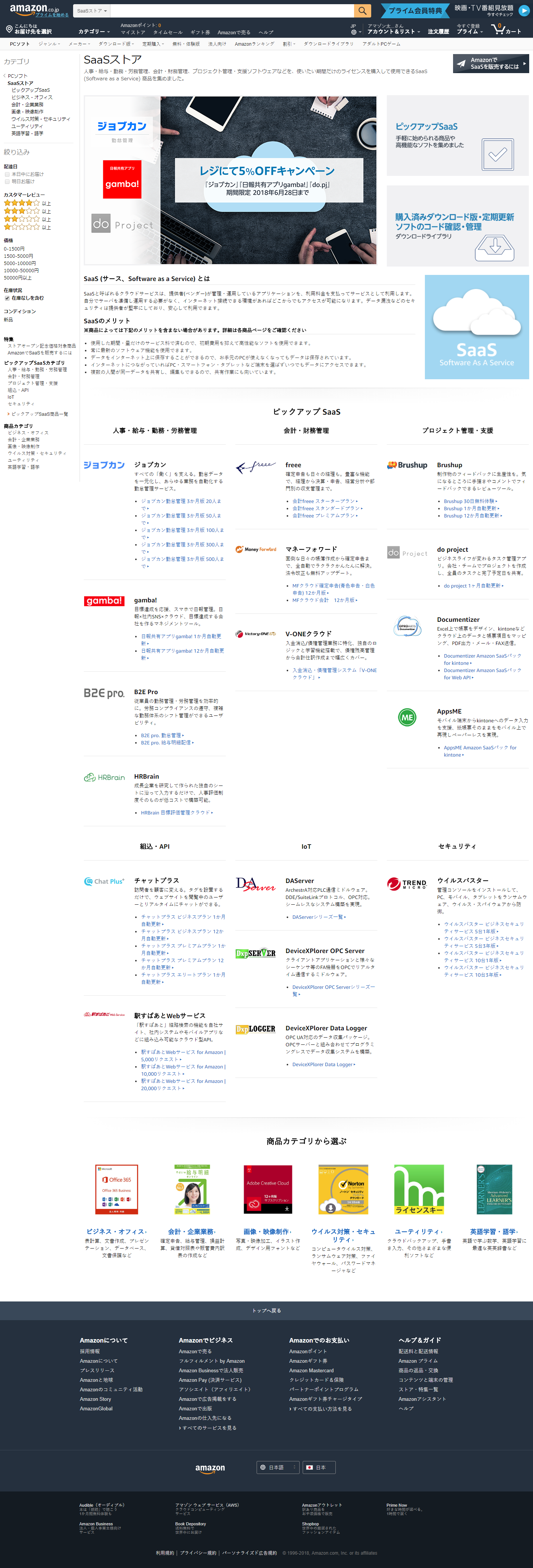
Task: Open 会計freee スタータープラン link
Action: pos(325,501)
